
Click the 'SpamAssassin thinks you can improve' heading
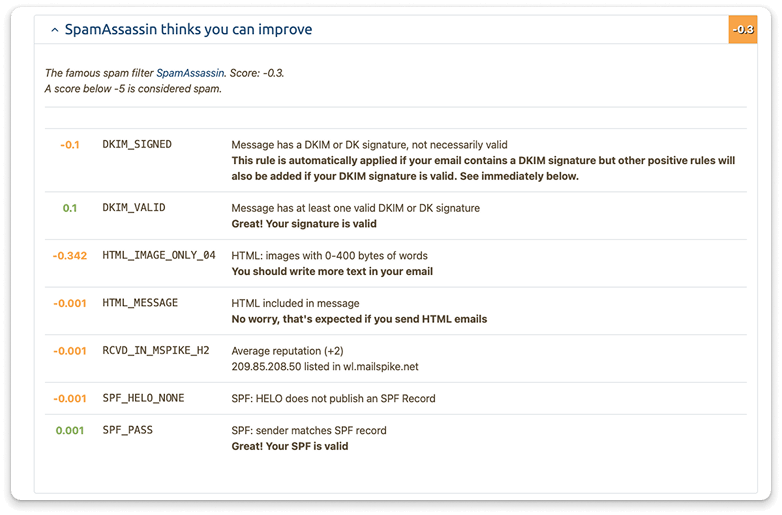click(189, 29)
